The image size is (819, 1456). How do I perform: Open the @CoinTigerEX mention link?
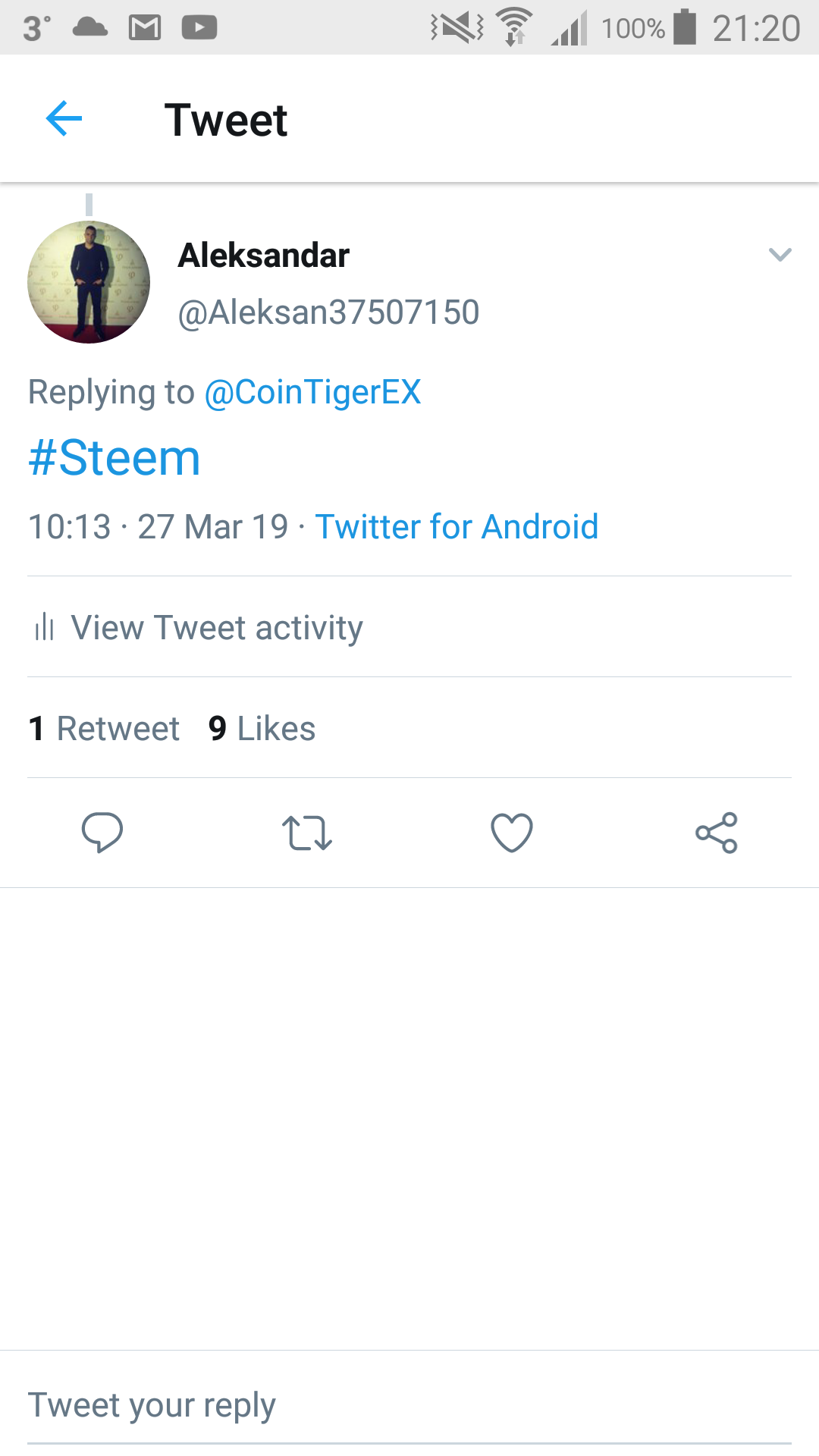[x=312, y=392]
